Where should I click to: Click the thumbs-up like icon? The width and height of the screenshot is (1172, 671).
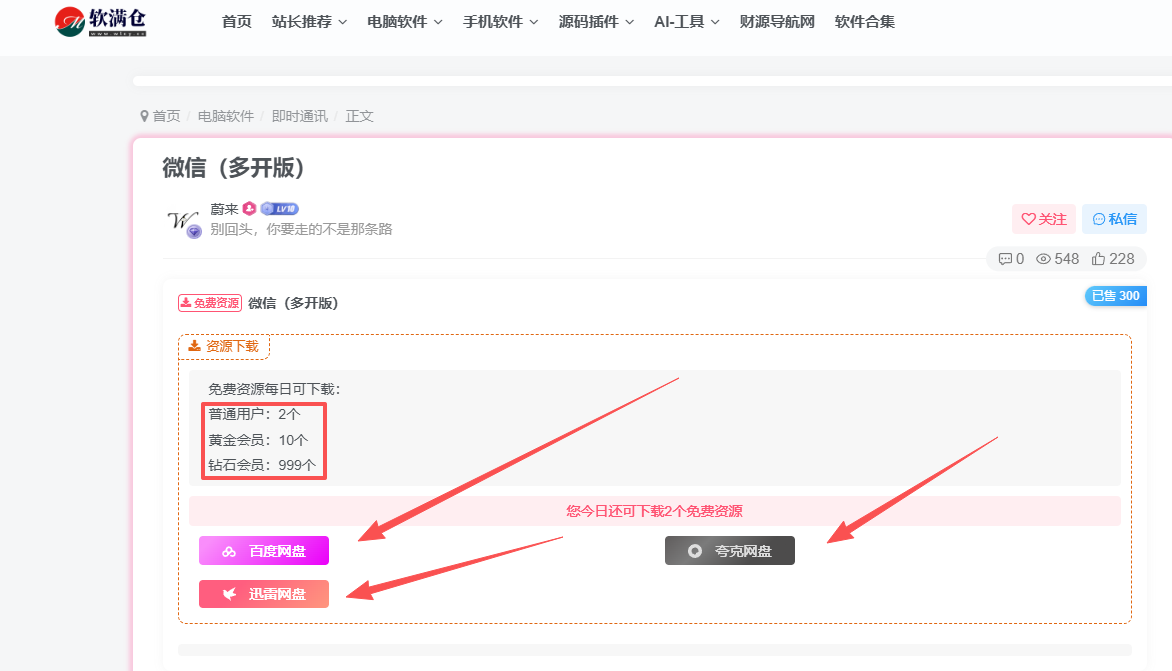pos(1098,259)
